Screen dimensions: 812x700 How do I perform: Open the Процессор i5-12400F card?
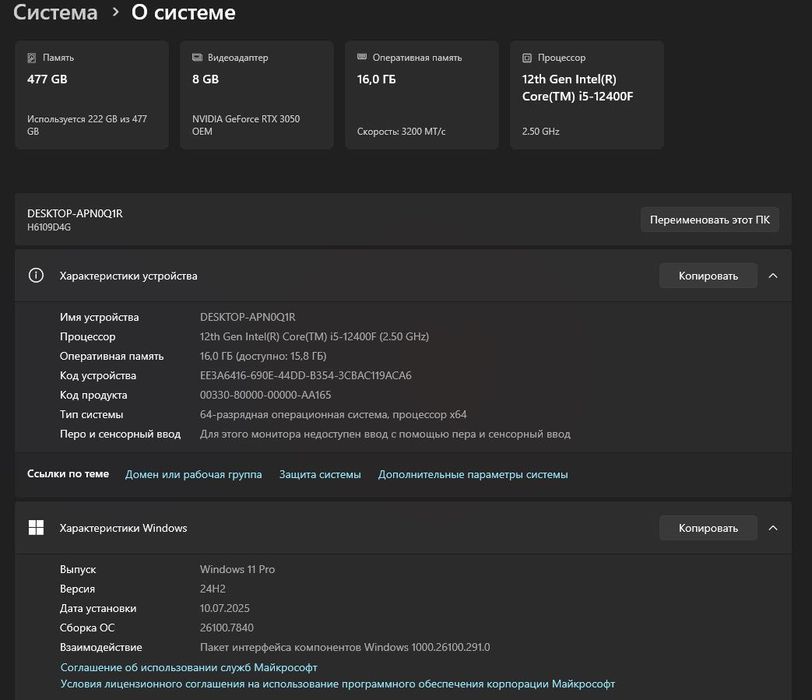pyautogui.click(x=587, y=95)
